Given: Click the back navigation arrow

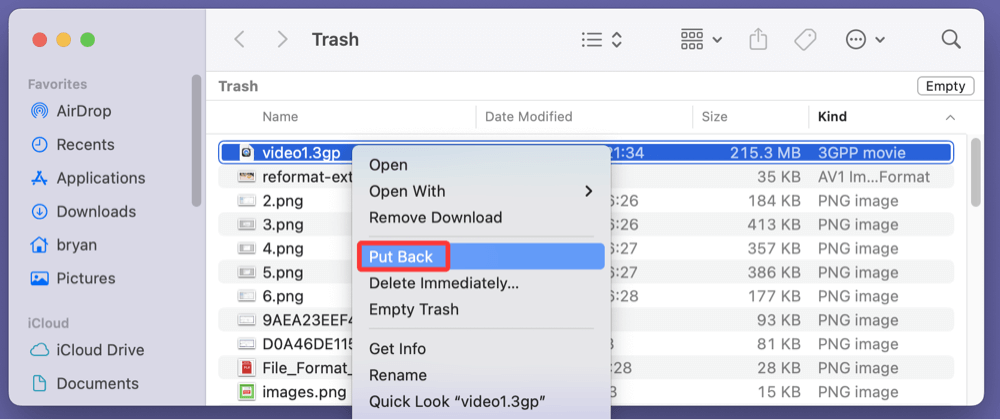Looking at the screenshot, I should 239,40.
